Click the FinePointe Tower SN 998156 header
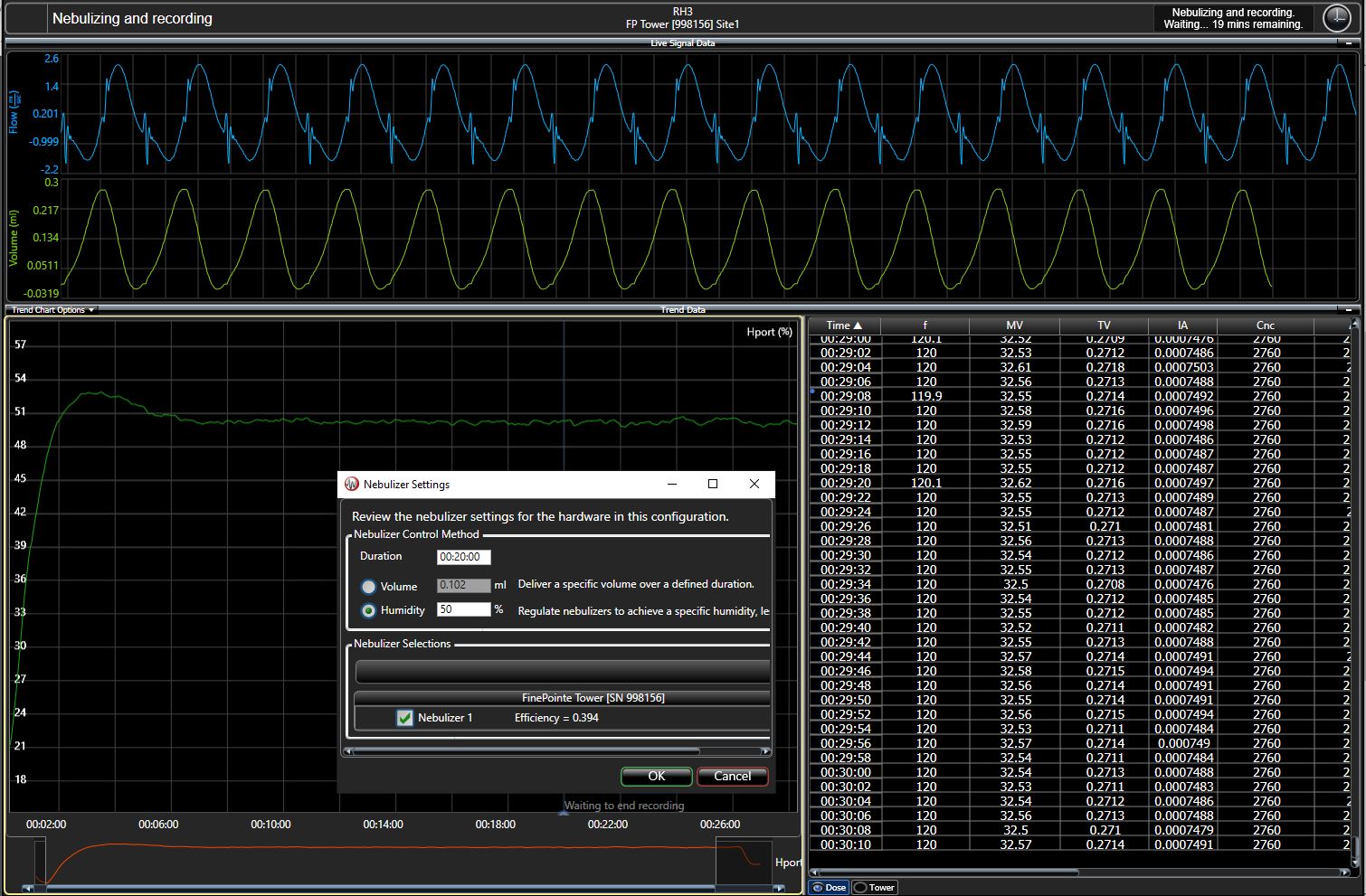This screenshot has height=896, width=1366. pos(593,698)
